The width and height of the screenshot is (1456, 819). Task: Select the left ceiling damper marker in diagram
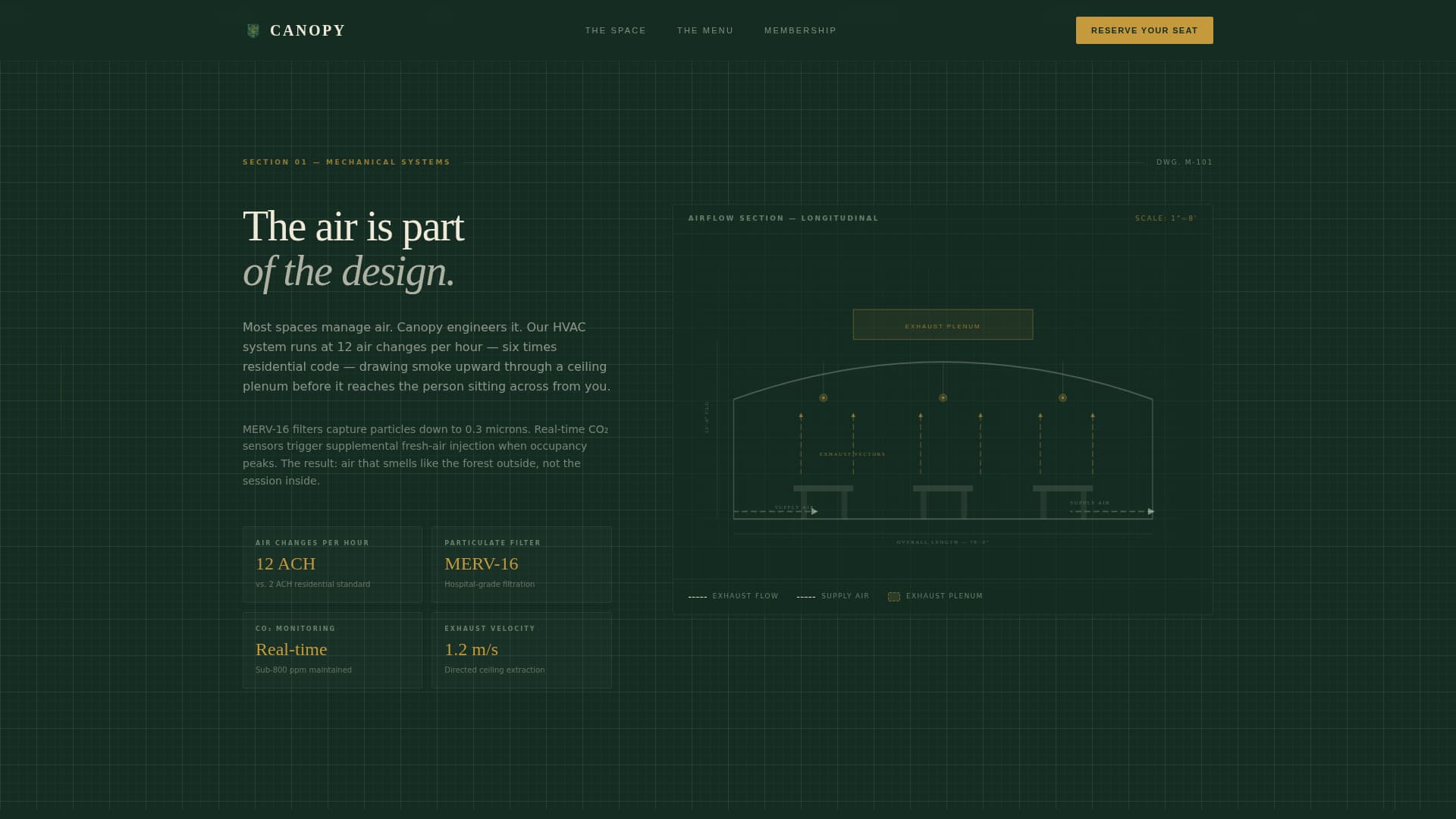pyautogui.click(x=822, y=397)
